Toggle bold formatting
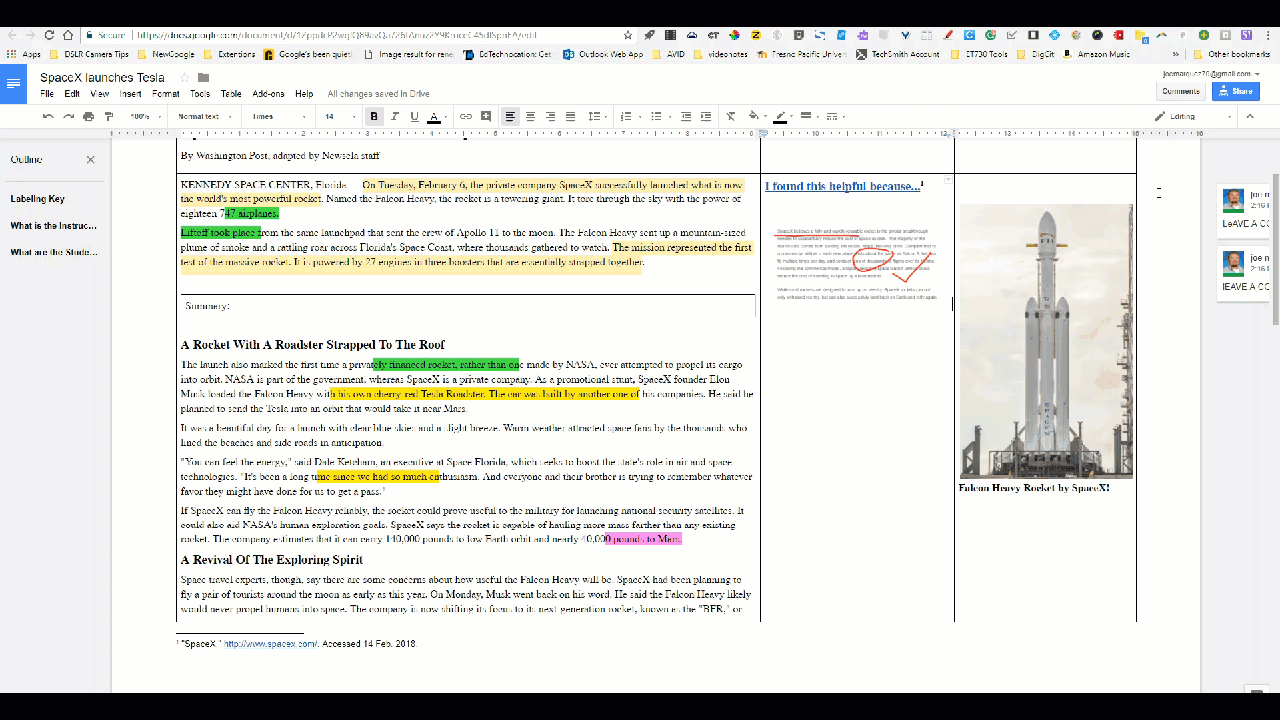Image resolution: width=1280 pixels, height=720 pixels. pos(374,117)
